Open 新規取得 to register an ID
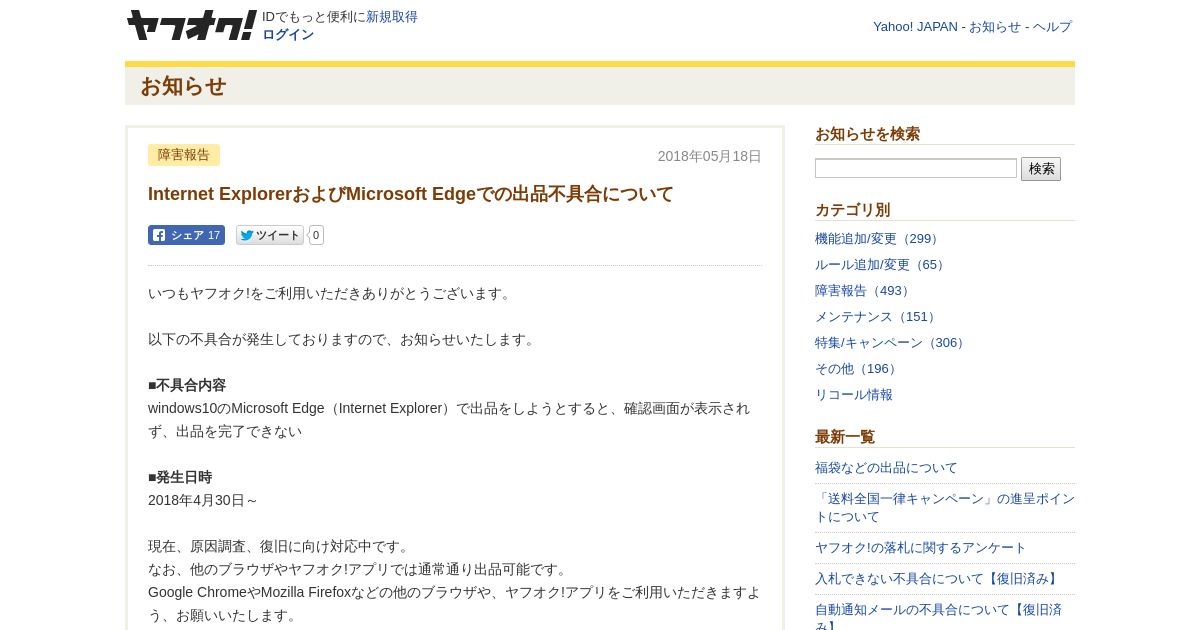 [392, 17]
